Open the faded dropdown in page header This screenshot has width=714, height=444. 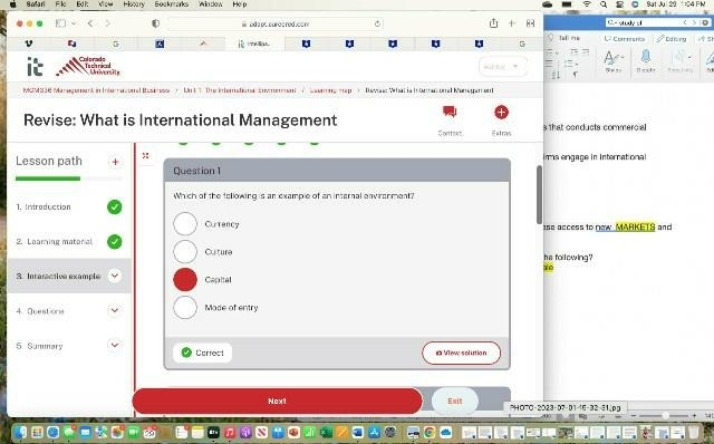pyautogui.click(x=502, y=66)
